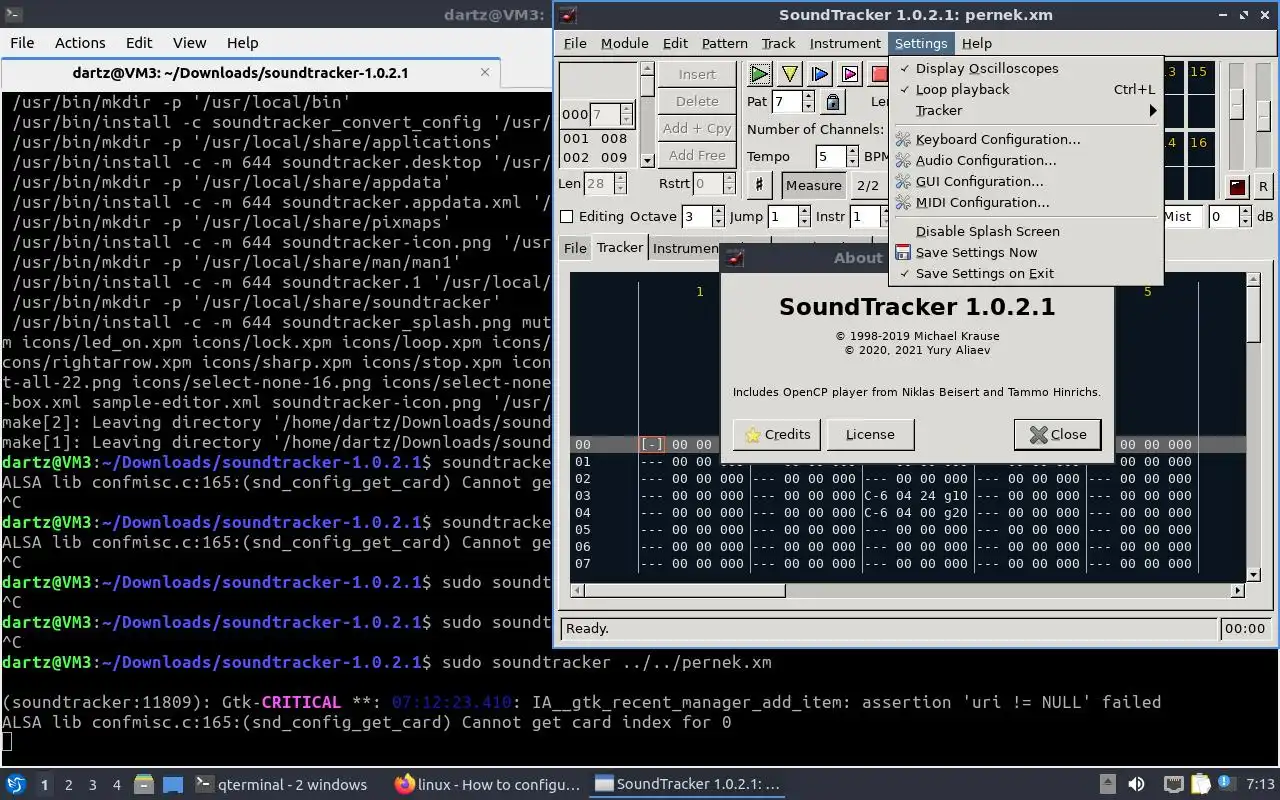Screen dimensions: 1280x800
Task: Open the Help menu in SoundTracker
Action: [x=977, y=43]
